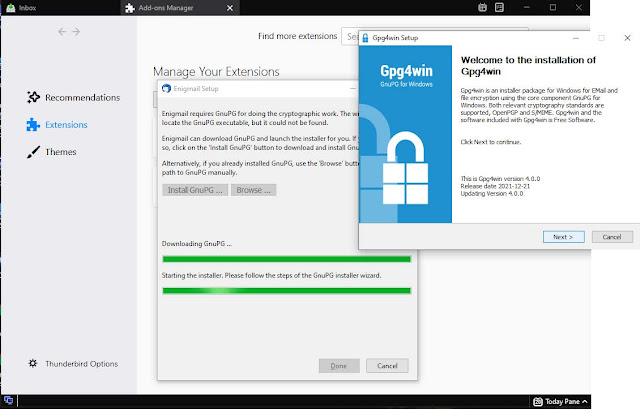Click the Done button in Enigmail Setup
This screenshot has width=640, height=409.
339,366
